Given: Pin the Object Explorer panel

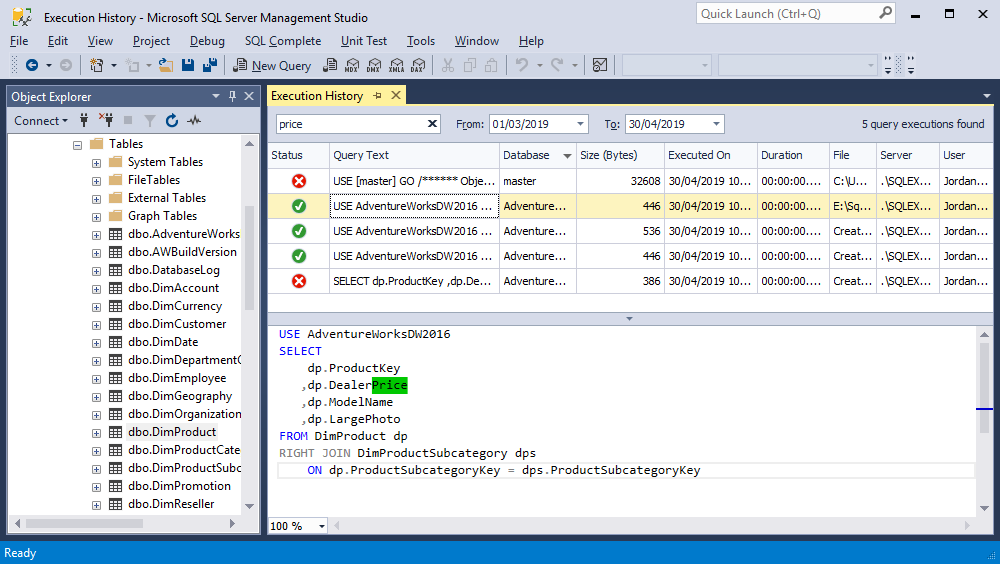Looking at the screenshot, I should 232,96.
